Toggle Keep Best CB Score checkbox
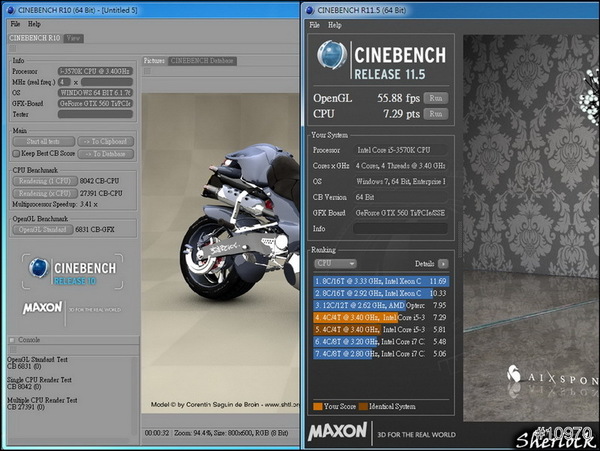The height and width of the screenshot is (451, 600). pos(17,153)
